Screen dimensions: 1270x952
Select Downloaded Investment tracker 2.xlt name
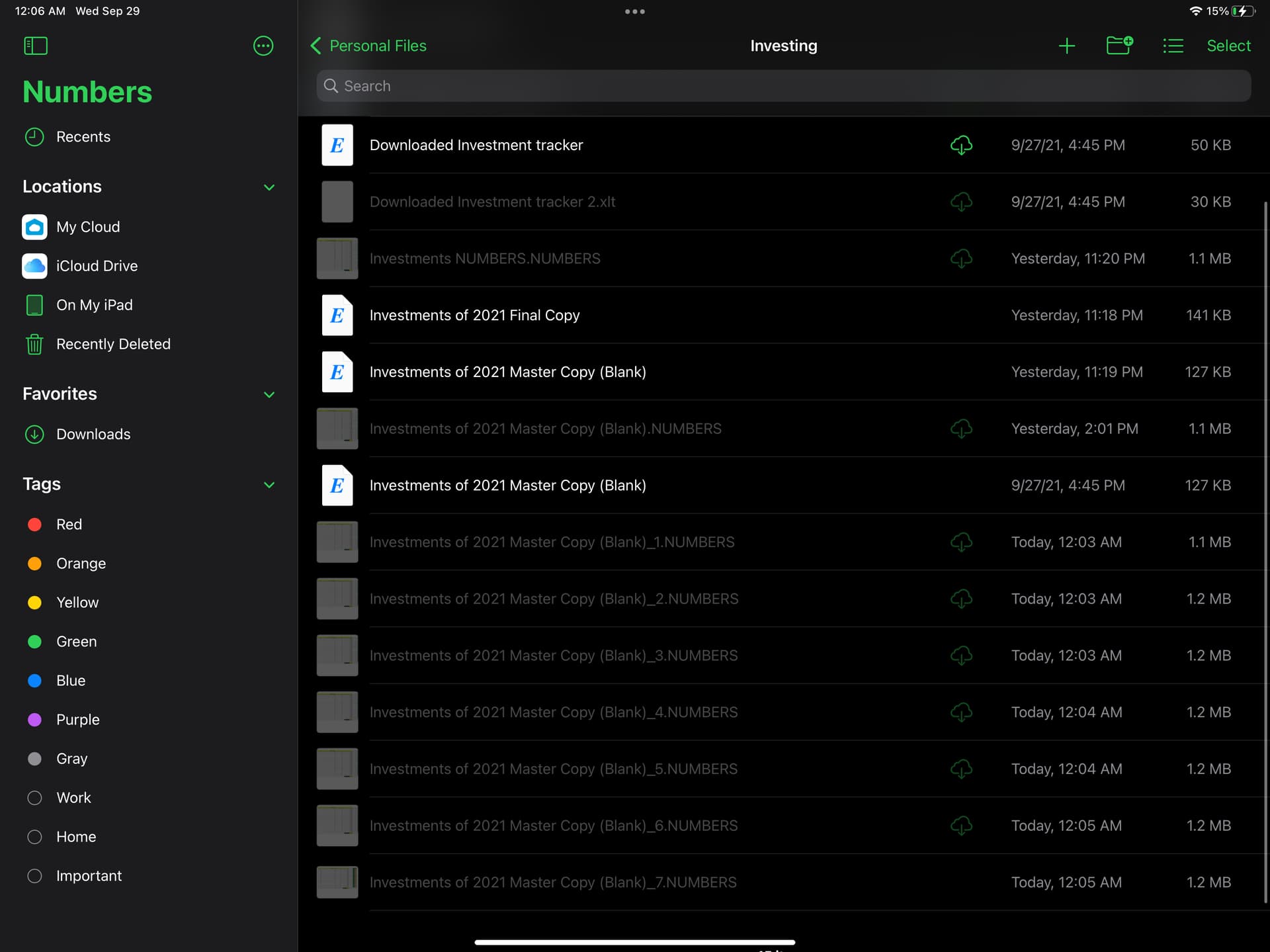[x=492, y=202]
